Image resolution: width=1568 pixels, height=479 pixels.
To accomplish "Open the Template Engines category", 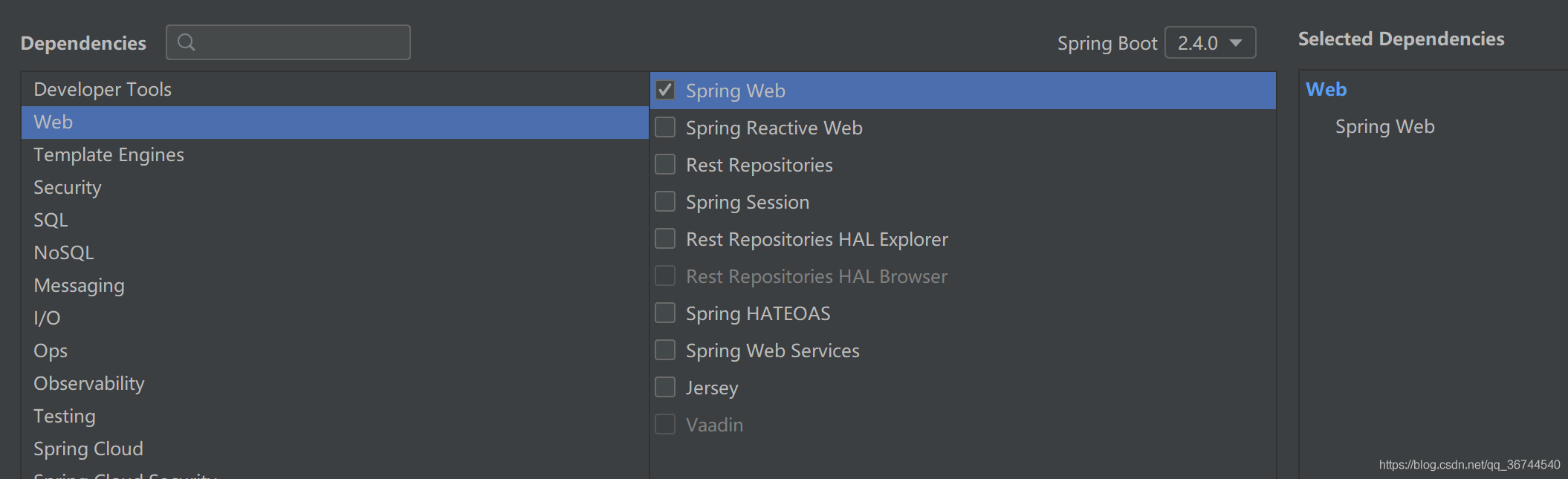I will [108, 155].
